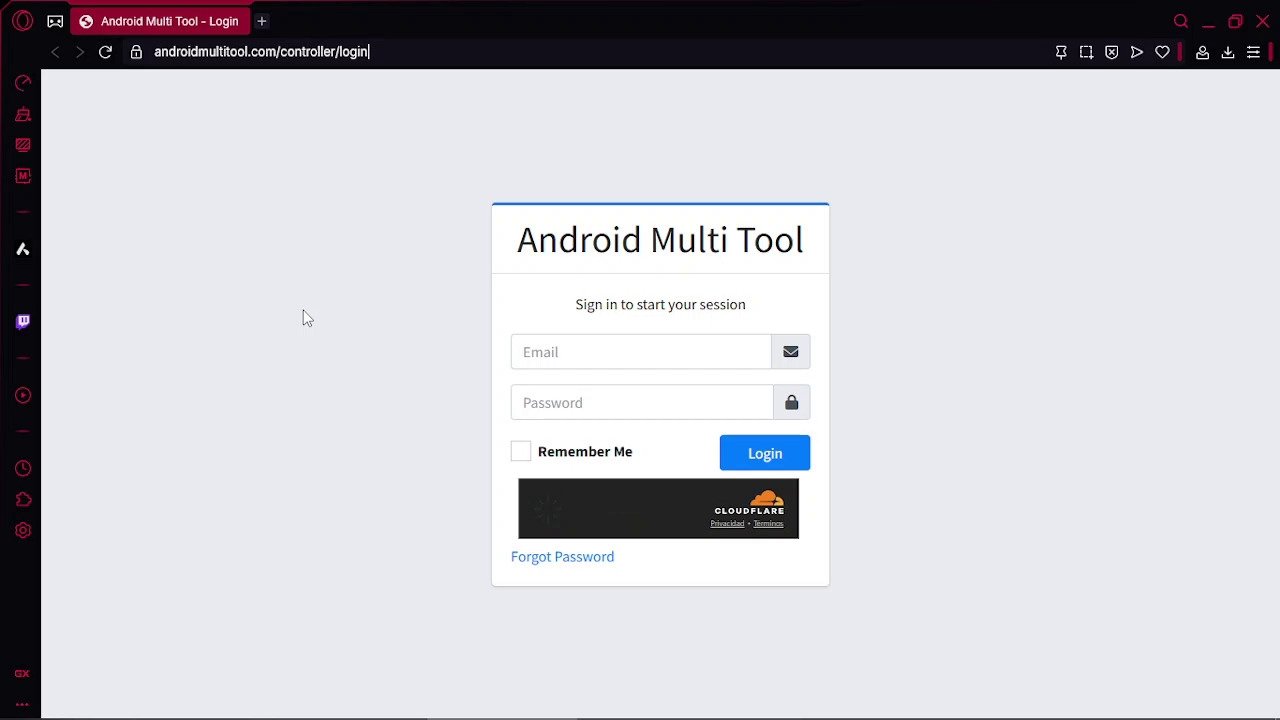Viewport: 1280px width, 720px height.
Task: Go back using the back arrow
Action: click(x=55, y=52)
